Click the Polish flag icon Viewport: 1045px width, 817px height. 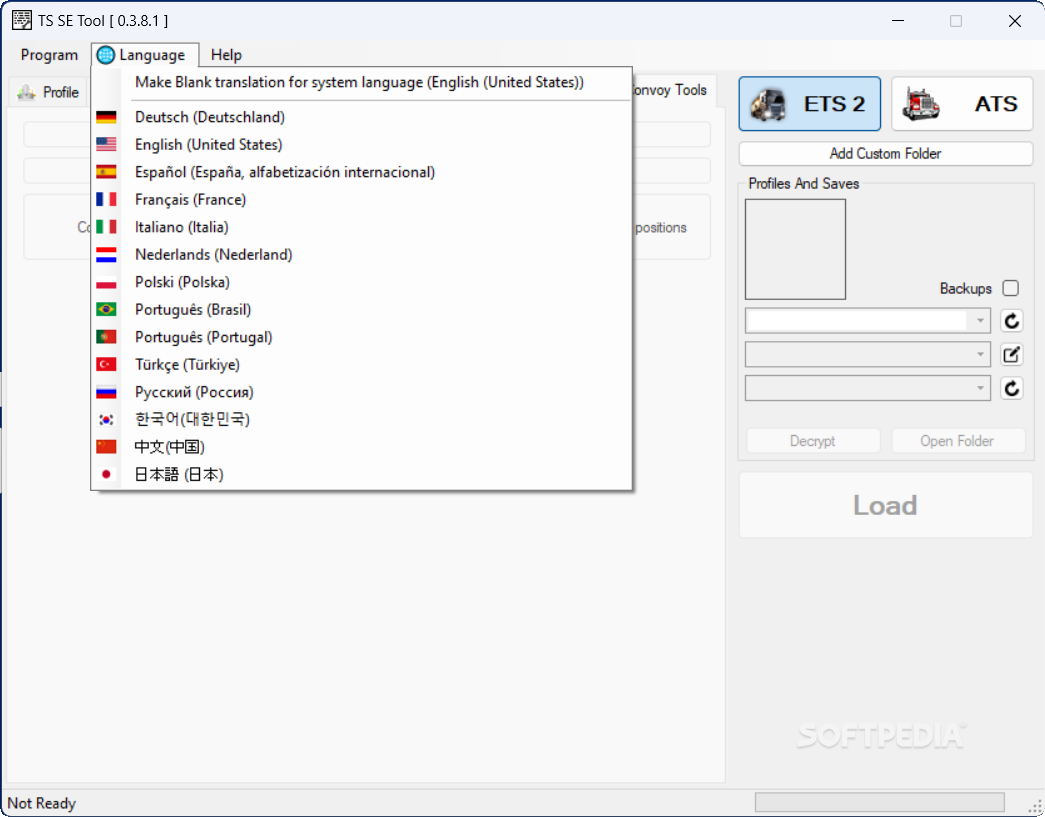tap(106, 282)
